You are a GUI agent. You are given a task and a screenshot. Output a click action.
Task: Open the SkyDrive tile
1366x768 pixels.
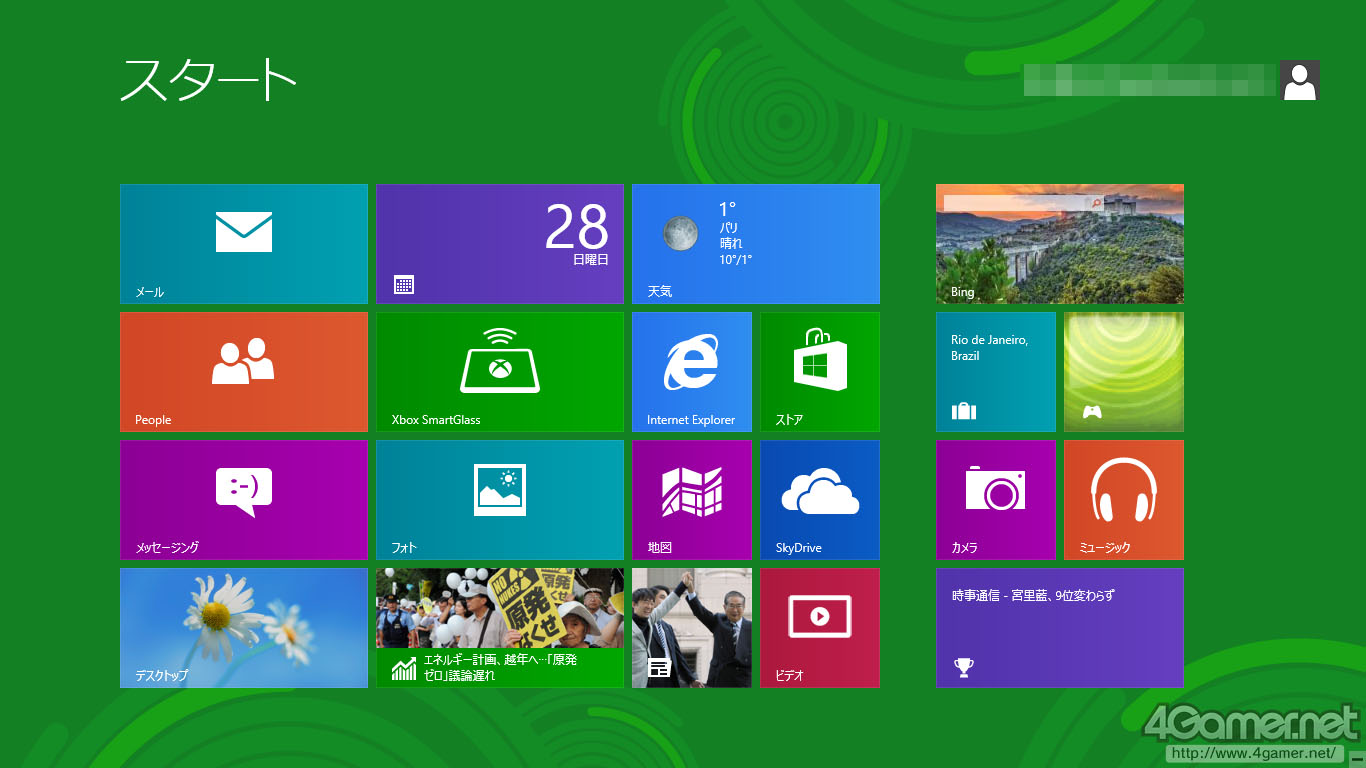click(820, 500)
